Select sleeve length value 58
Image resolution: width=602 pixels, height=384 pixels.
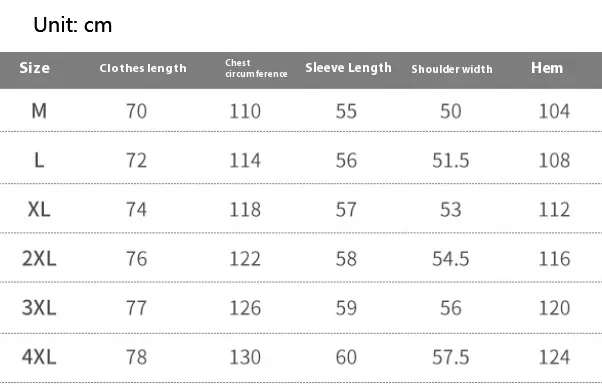pos(346,259)
